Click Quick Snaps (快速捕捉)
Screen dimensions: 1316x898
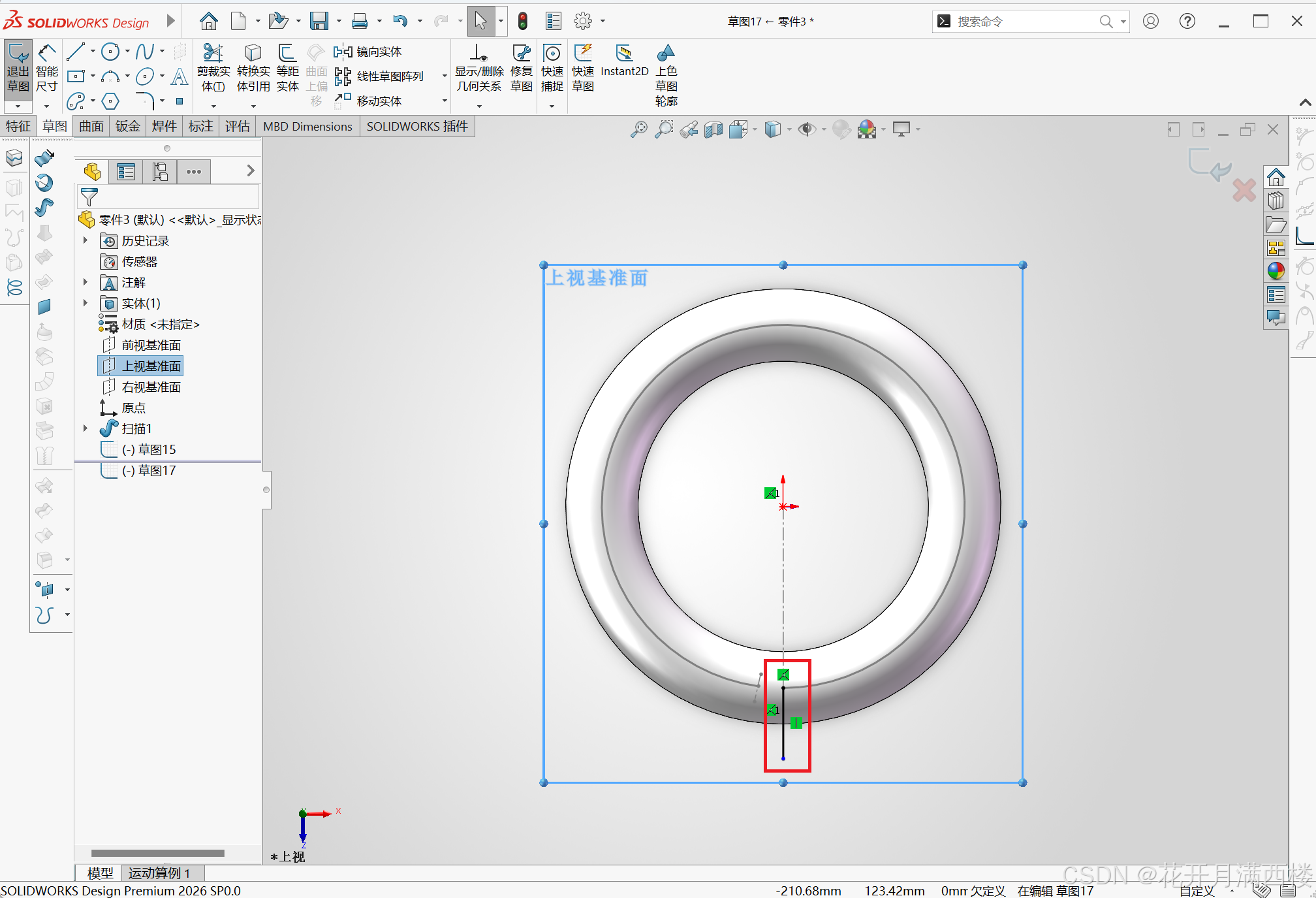552,68
